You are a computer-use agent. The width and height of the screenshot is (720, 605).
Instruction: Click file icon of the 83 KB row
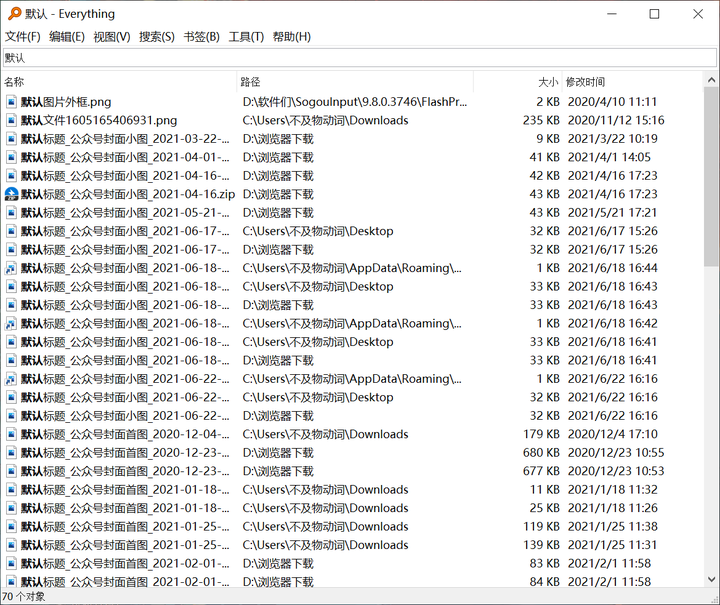tap(11, 563)
